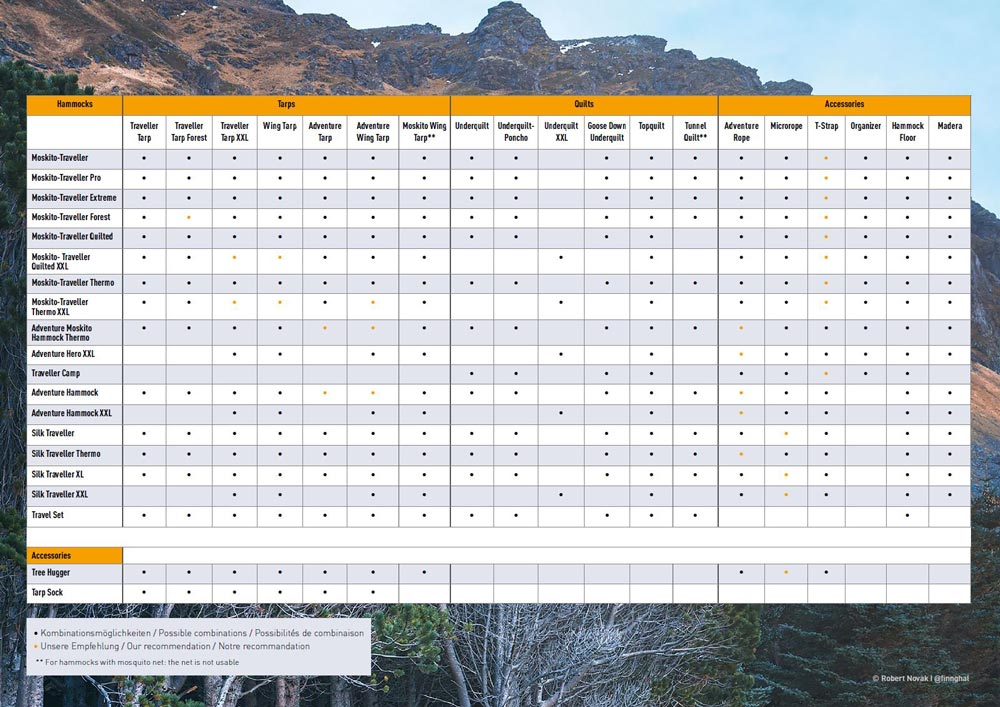The height and width of the screenshot is (707, 1000).
Task: Click the orange Hammocks header cell
Action: pyautogui.click(x=75, y=104)
